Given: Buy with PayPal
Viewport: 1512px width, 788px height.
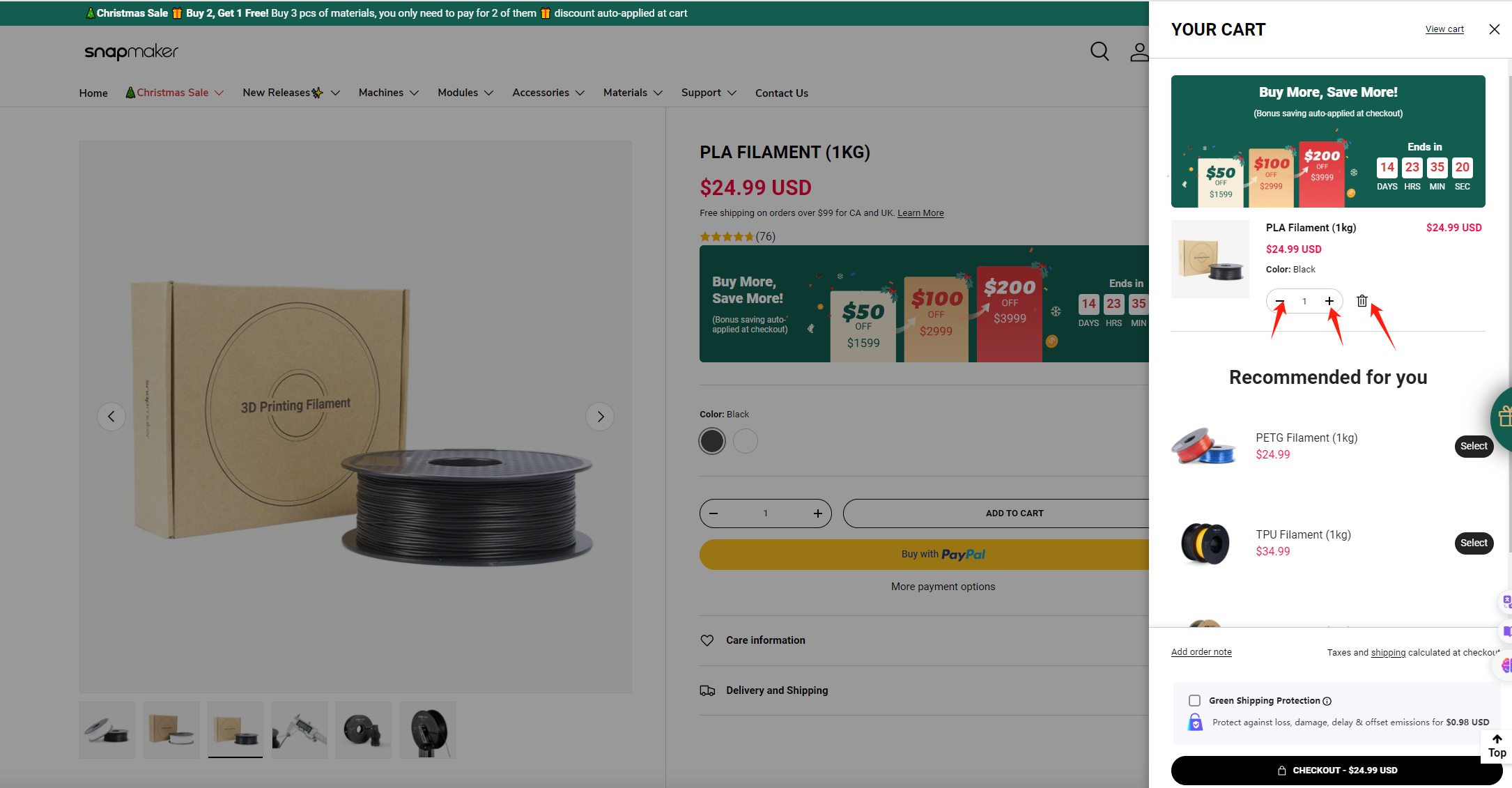Looking at the screenshot, I should pos(925,555).
